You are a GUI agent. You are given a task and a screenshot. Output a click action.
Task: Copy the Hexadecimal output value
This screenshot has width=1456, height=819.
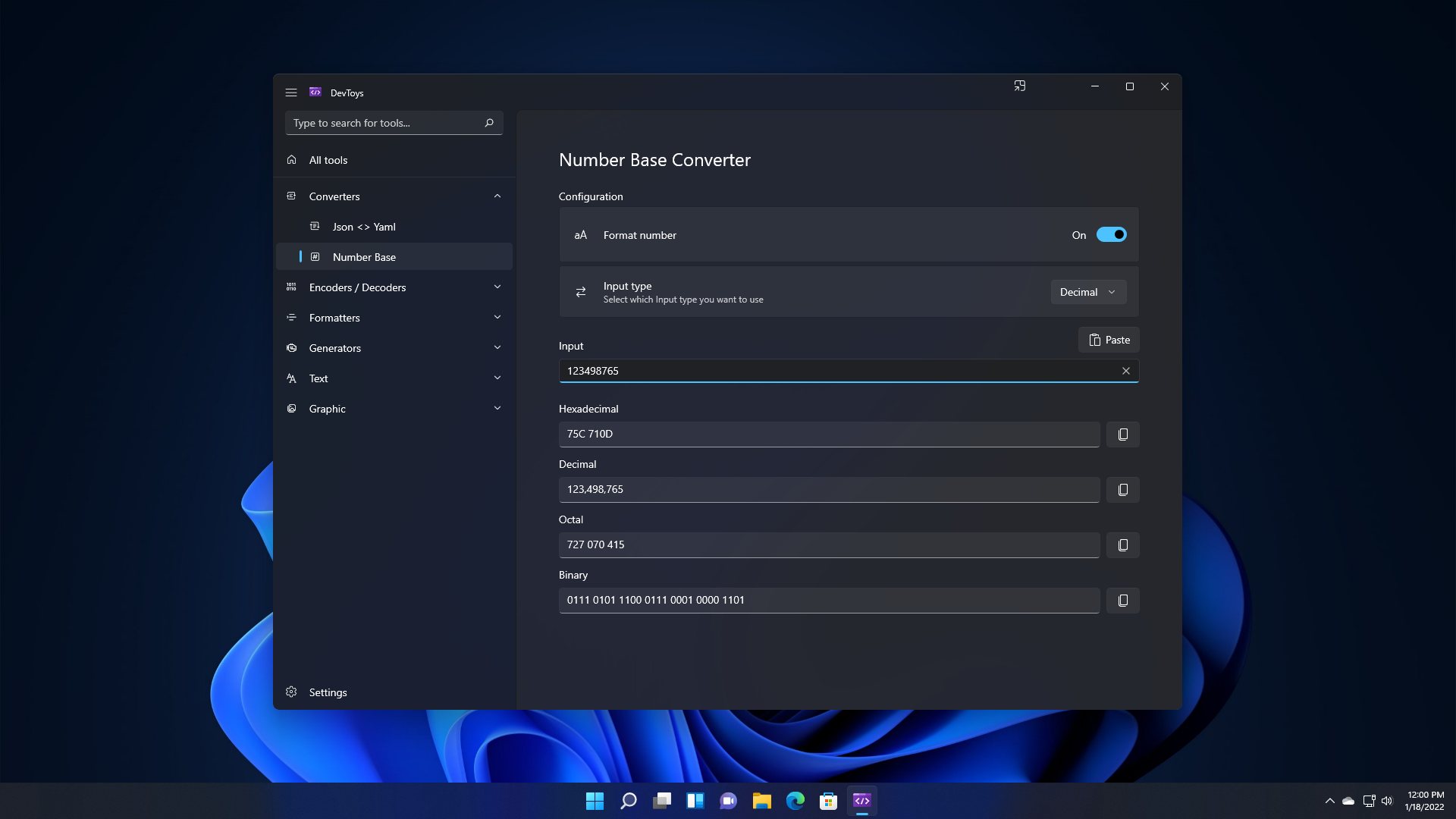(x=1122, y=435)
